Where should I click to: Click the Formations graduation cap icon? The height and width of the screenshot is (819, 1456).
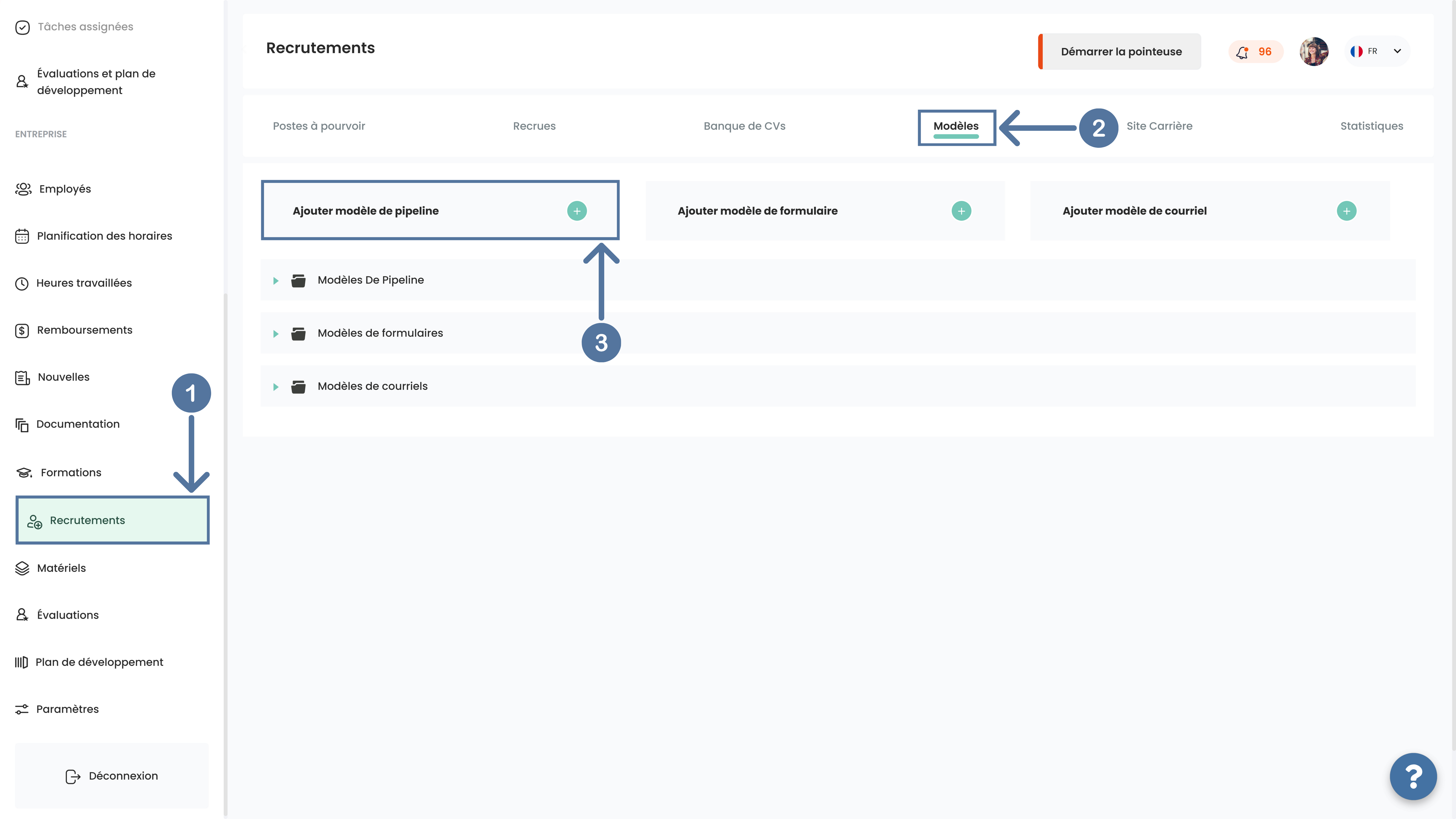pyautogui.click(x=24, y=472)
